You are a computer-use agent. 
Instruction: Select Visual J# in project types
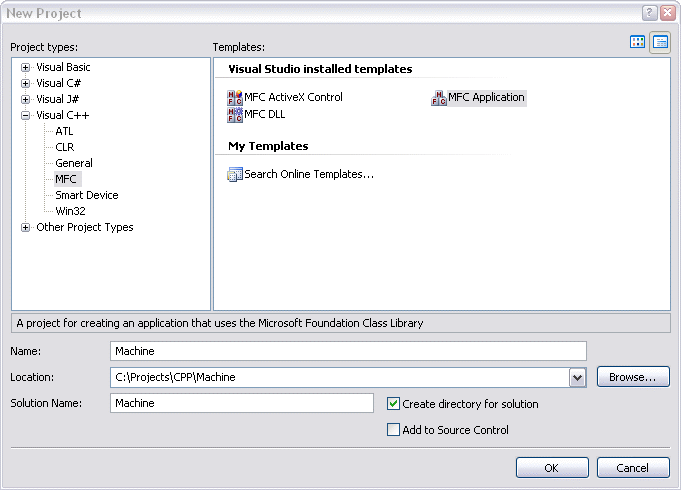[x=58, y=99]
